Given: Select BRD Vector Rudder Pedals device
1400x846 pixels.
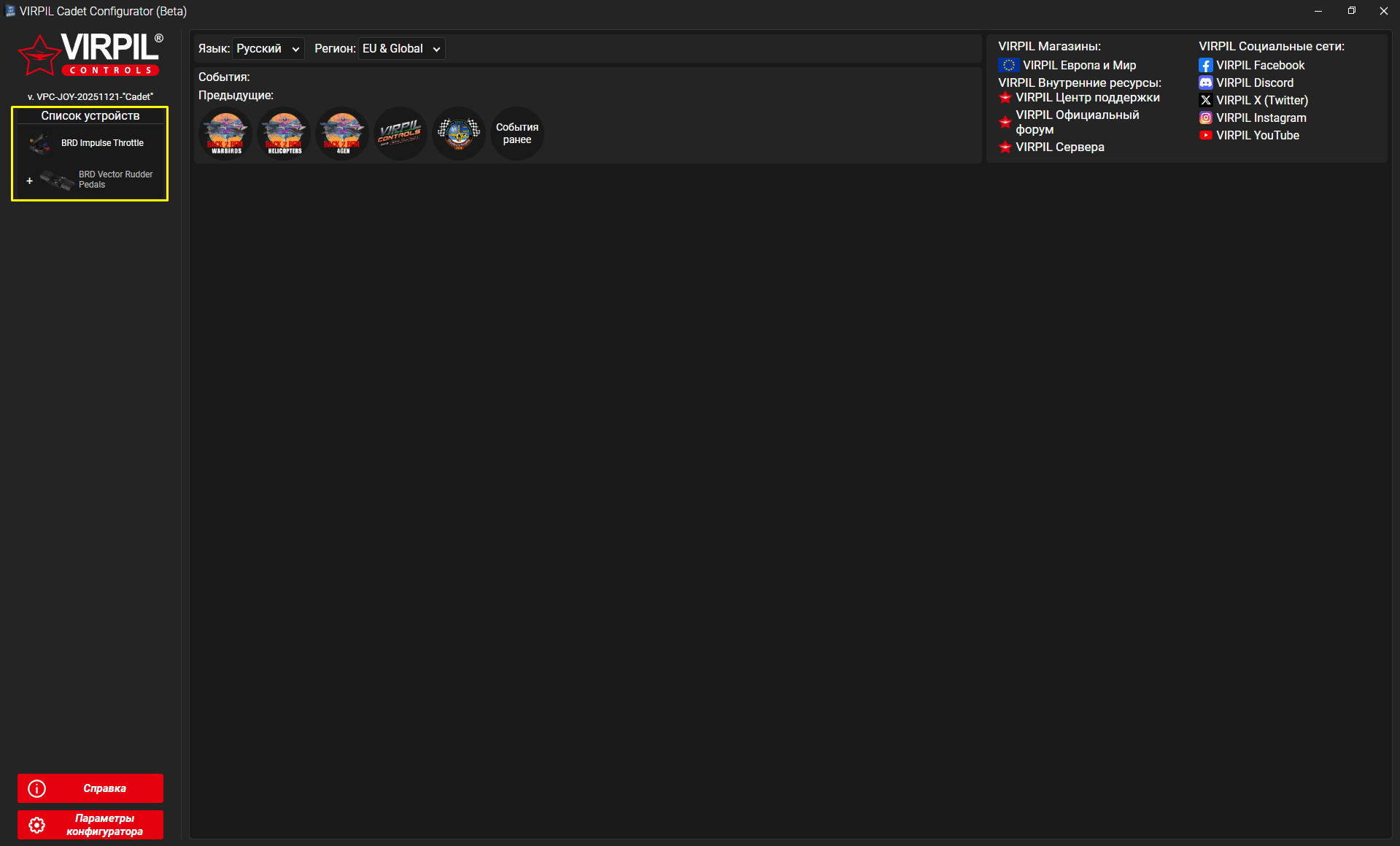Looking at the screenshot, I should [x=115, y=180].
